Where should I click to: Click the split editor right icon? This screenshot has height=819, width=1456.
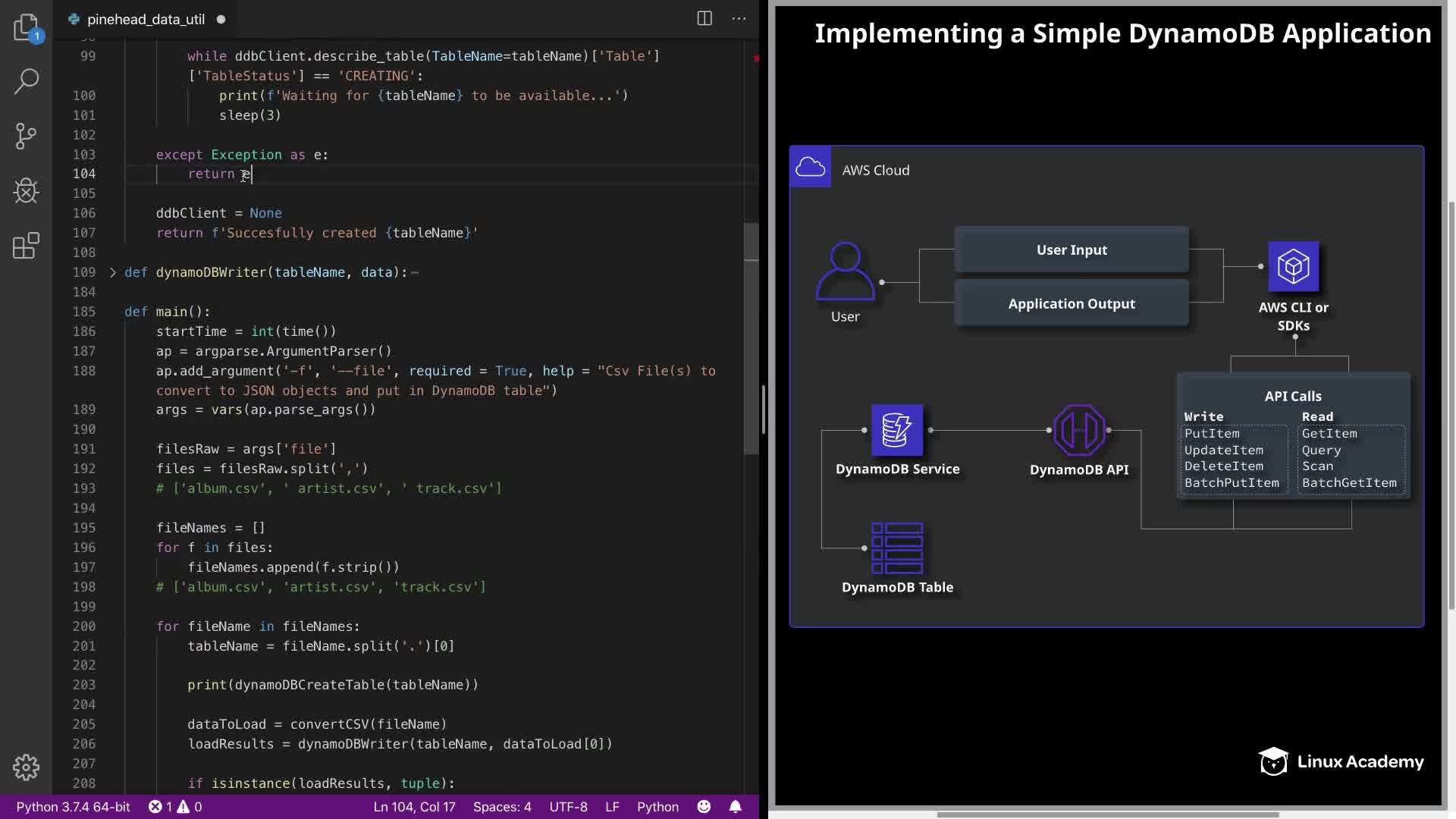coord(704,19)
